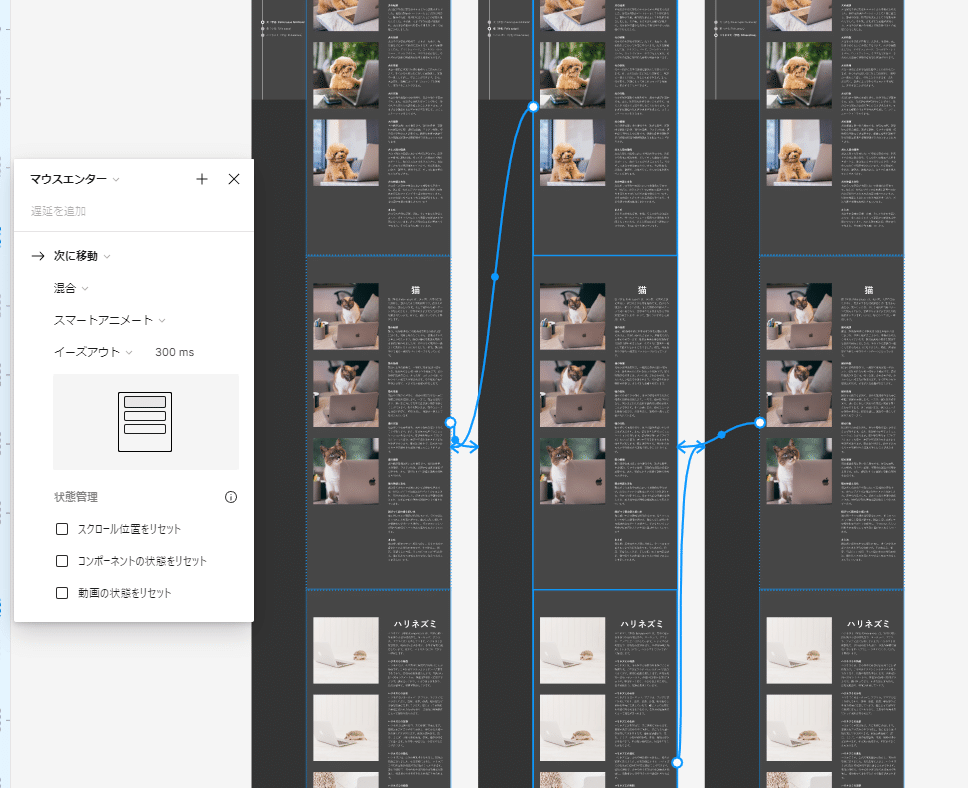Image resolution: width=968 pixels, height=788 pixels.
Task: Click the 次に移動 arrow icon
Action: pos(38,256)
